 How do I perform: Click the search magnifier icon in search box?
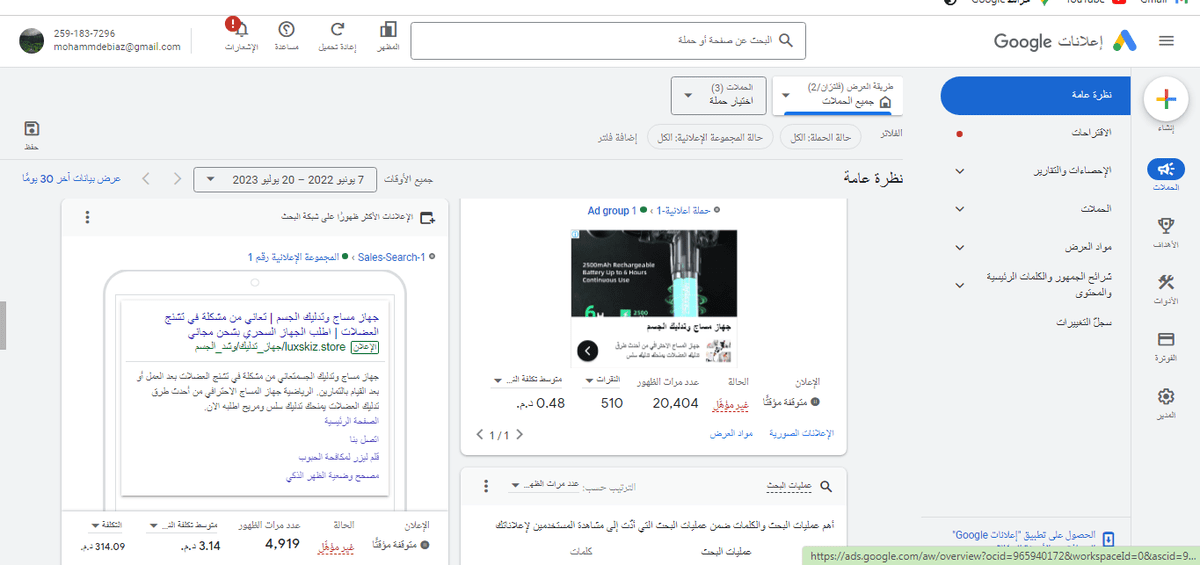tap(786, 41)
